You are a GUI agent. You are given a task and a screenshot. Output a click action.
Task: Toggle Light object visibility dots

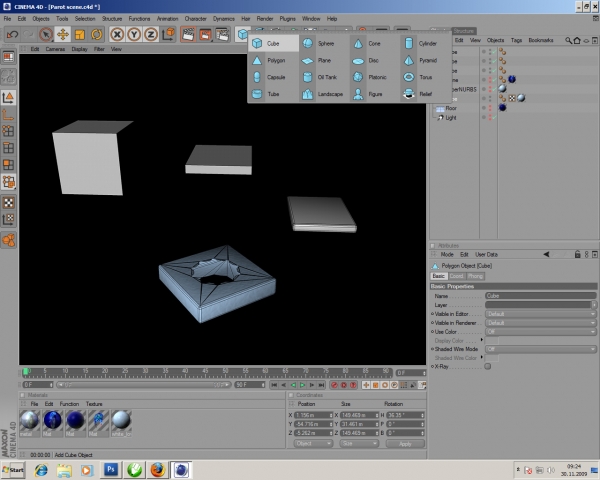[x=489, y=118]
